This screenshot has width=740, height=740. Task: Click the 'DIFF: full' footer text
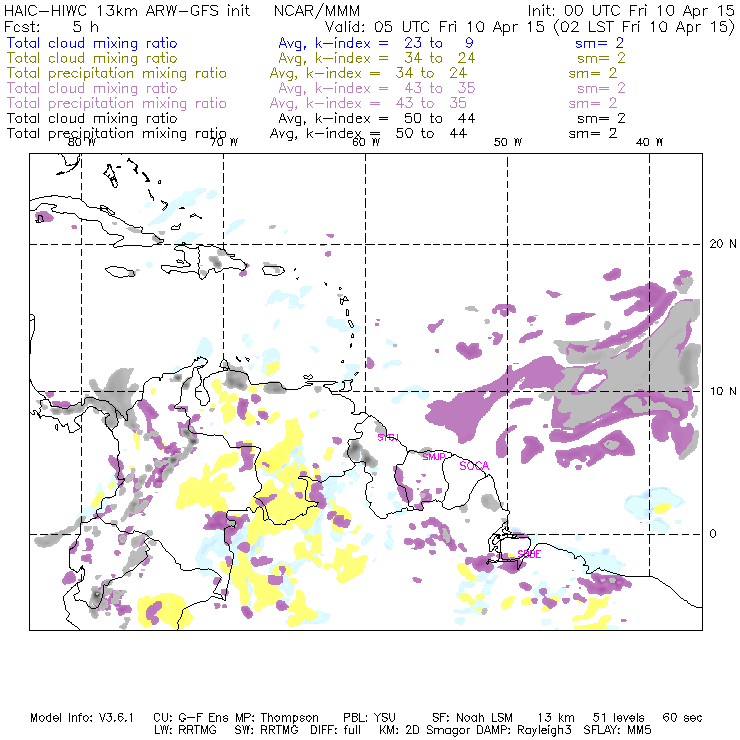(336, 730)
